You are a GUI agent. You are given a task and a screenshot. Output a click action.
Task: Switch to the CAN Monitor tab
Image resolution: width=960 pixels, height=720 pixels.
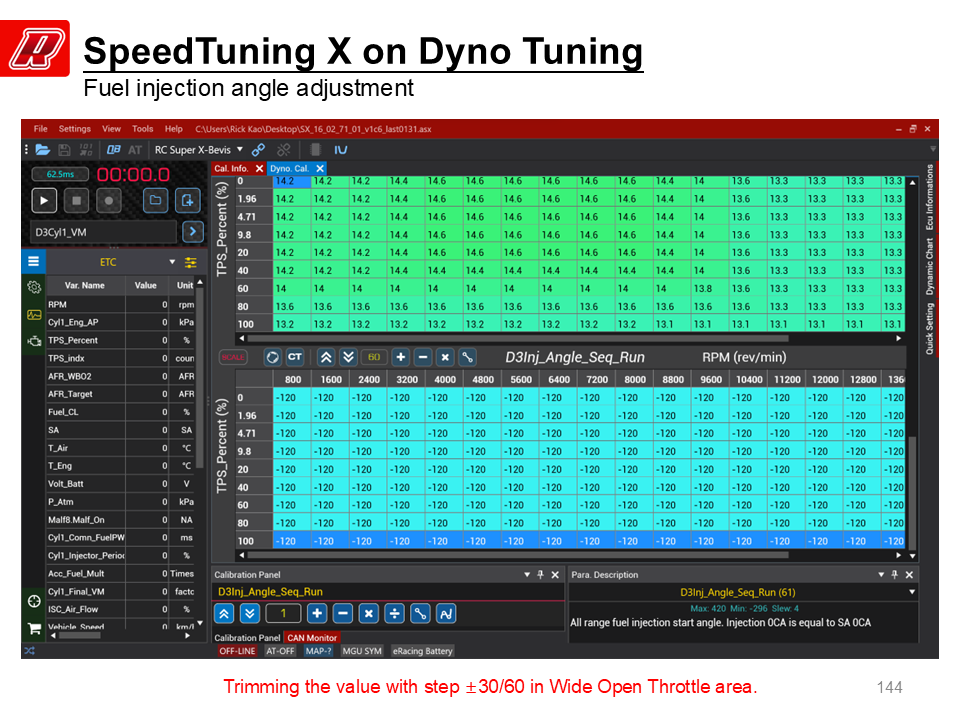(x=312, y=637)
